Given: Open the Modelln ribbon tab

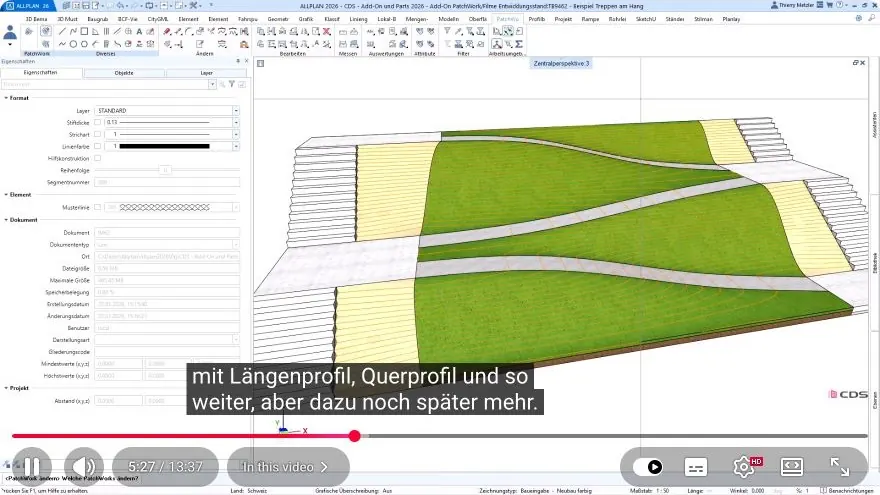Looking at the screenshot, I should coord(448,19).
